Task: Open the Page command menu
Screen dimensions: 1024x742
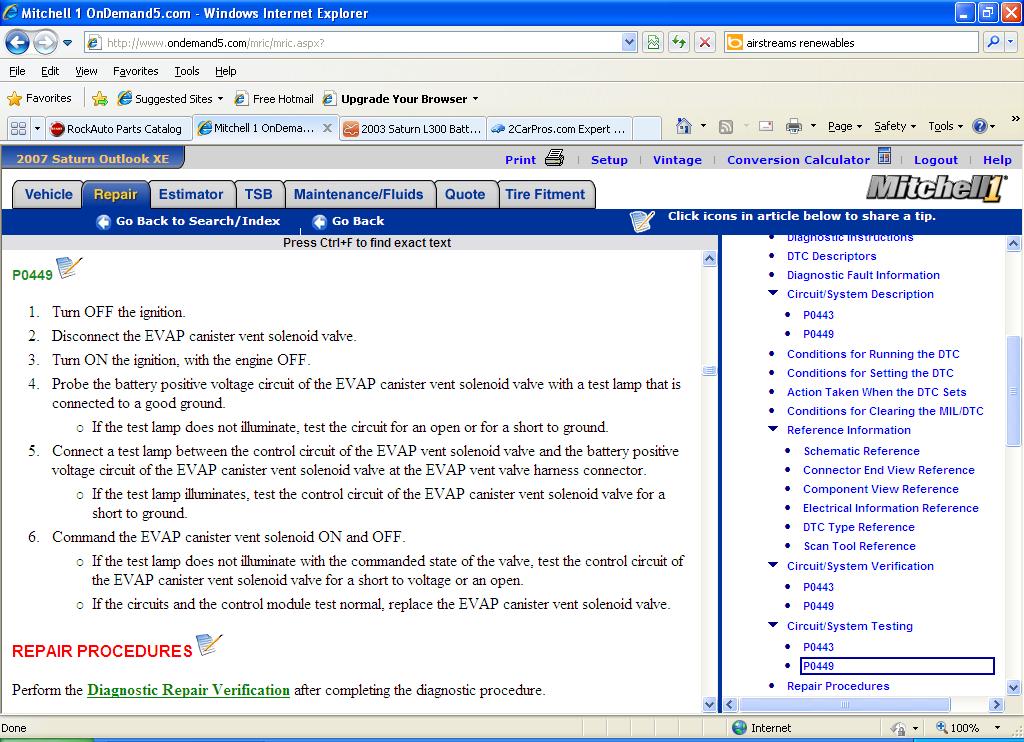Action: (844, 126)
